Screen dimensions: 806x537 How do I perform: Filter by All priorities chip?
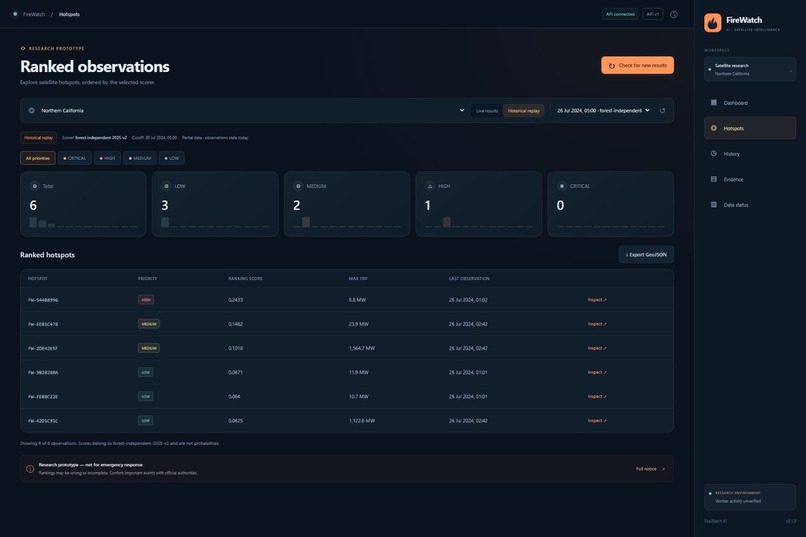point(38,158)
